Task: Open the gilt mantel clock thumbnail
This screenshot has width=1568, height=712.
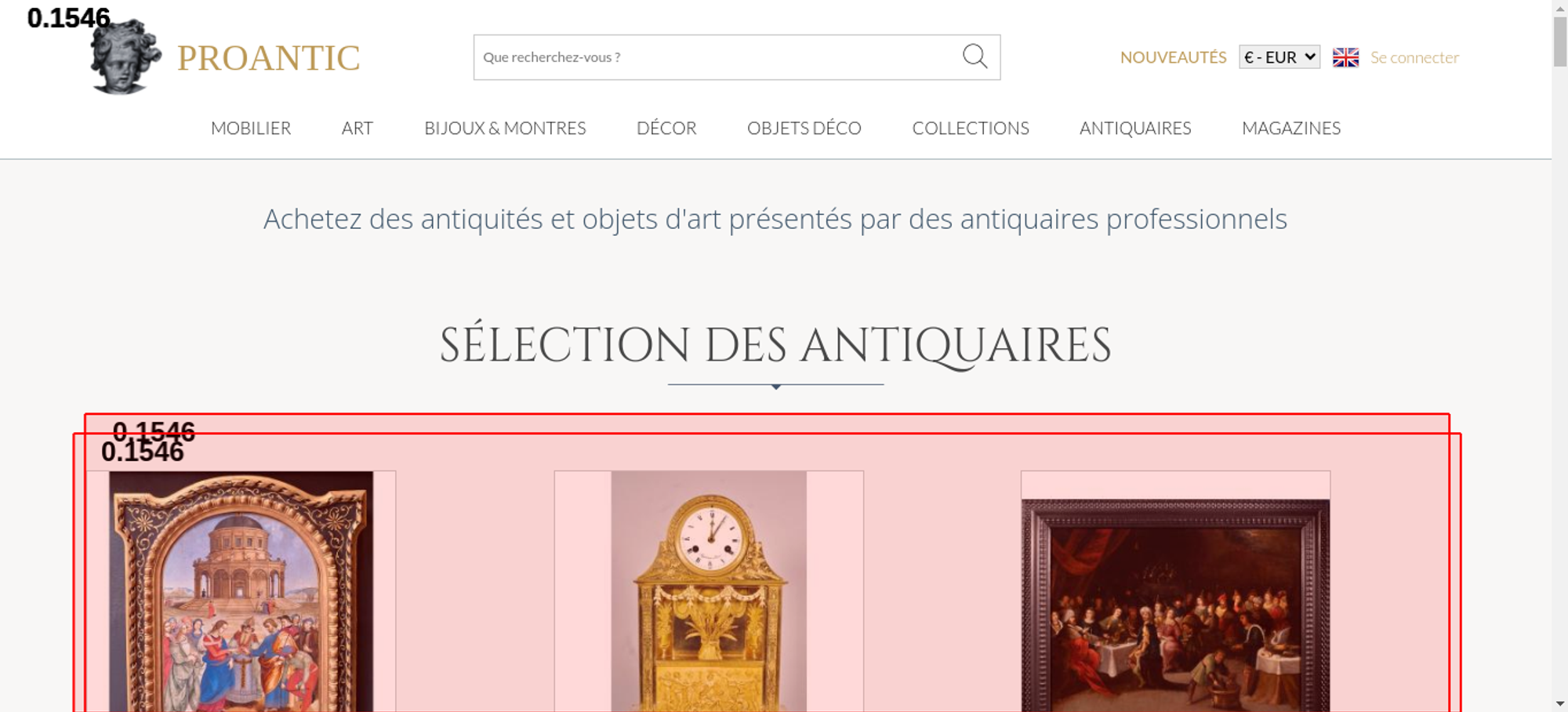Action: (709, 591)
